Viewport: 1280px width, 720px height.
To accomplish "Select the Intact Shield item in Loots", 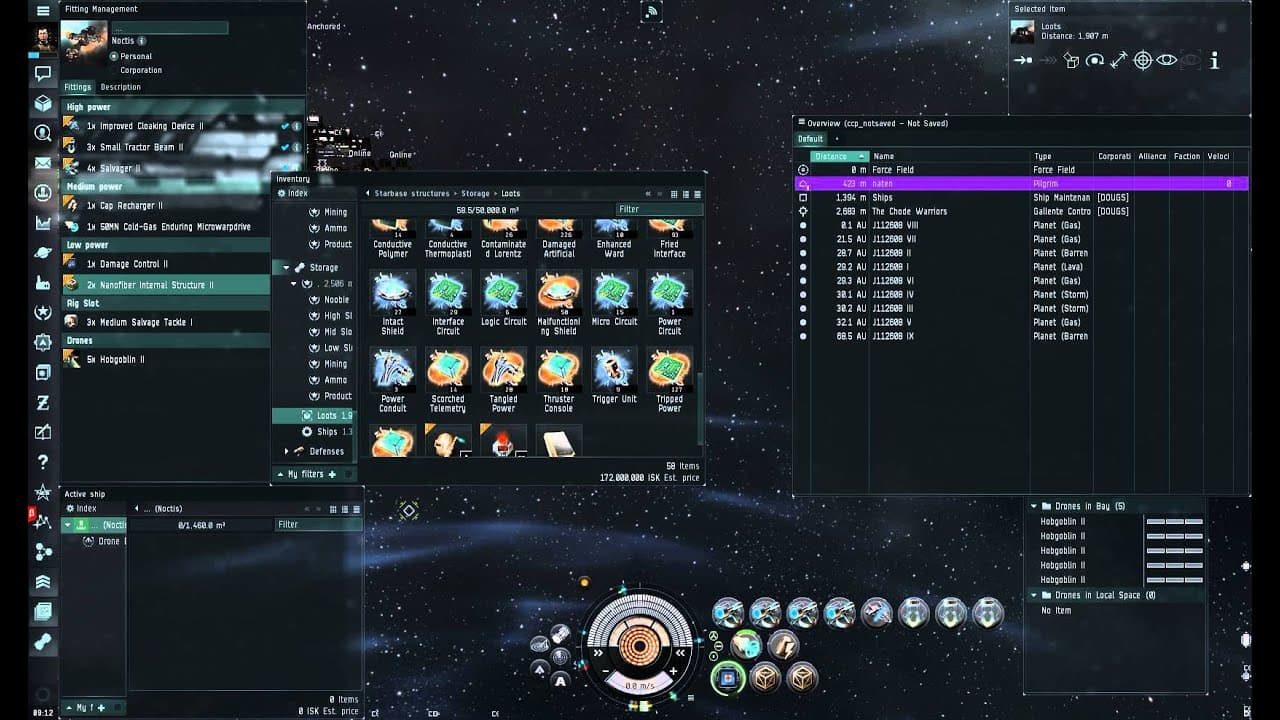I will coord(392,303).
